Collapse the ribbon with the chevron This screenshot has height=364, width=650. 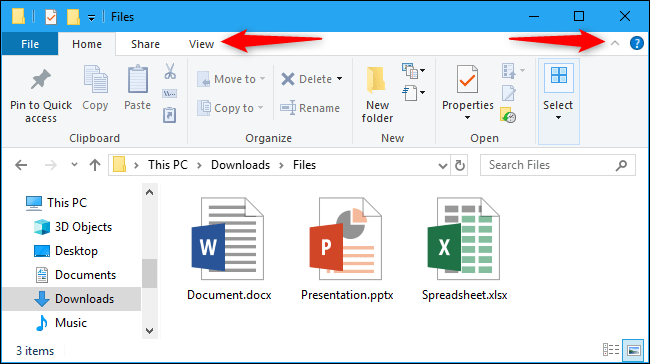[x=615, y=43]
